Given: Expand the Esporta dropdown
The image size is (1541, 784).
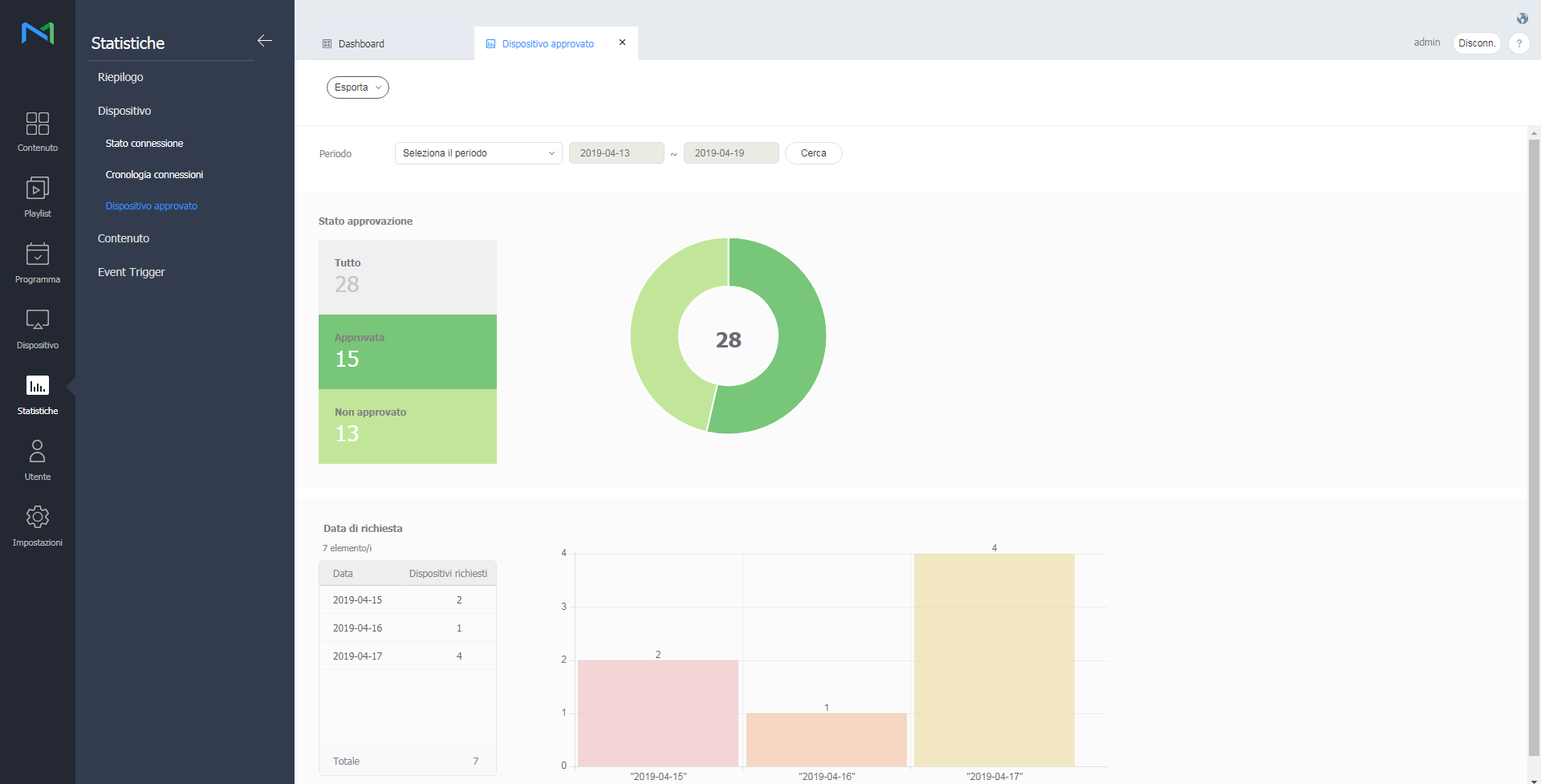Looking at the screenshot, I should coord(358,87).
